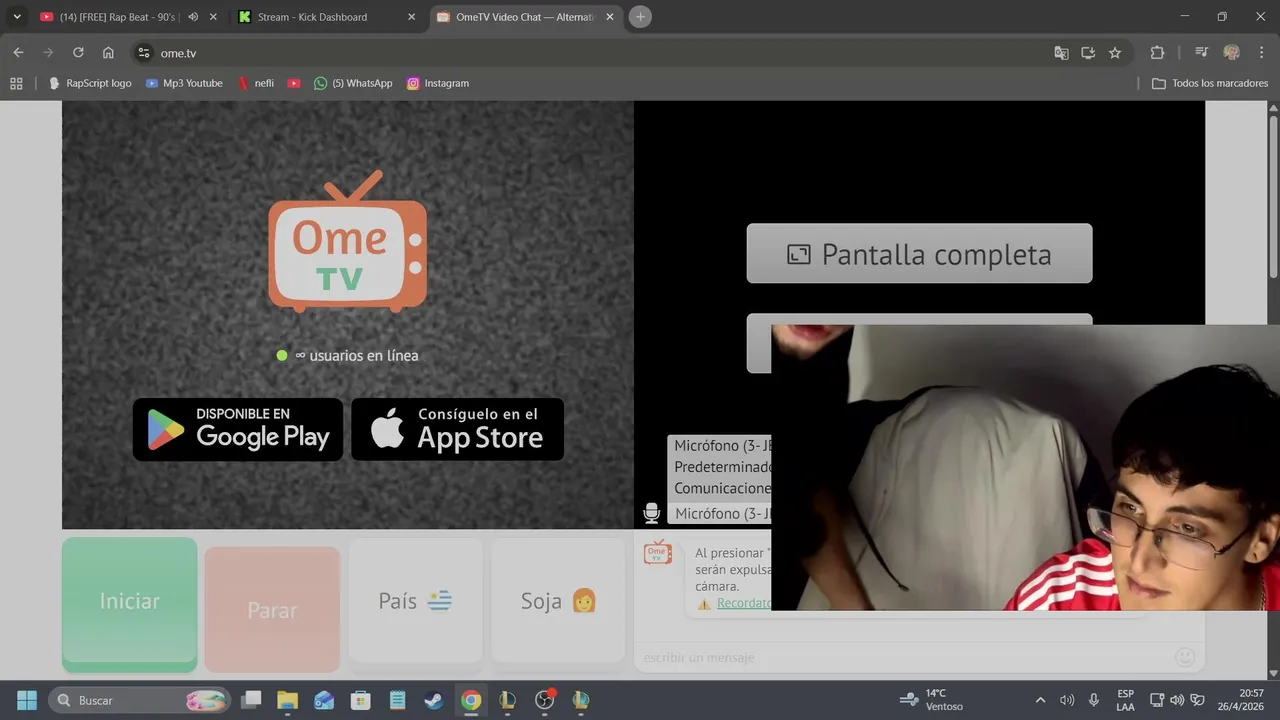This screenshot has width=1280, height=720.
Task: Click the Buscar taskbar search box
Action: (139, 700)
